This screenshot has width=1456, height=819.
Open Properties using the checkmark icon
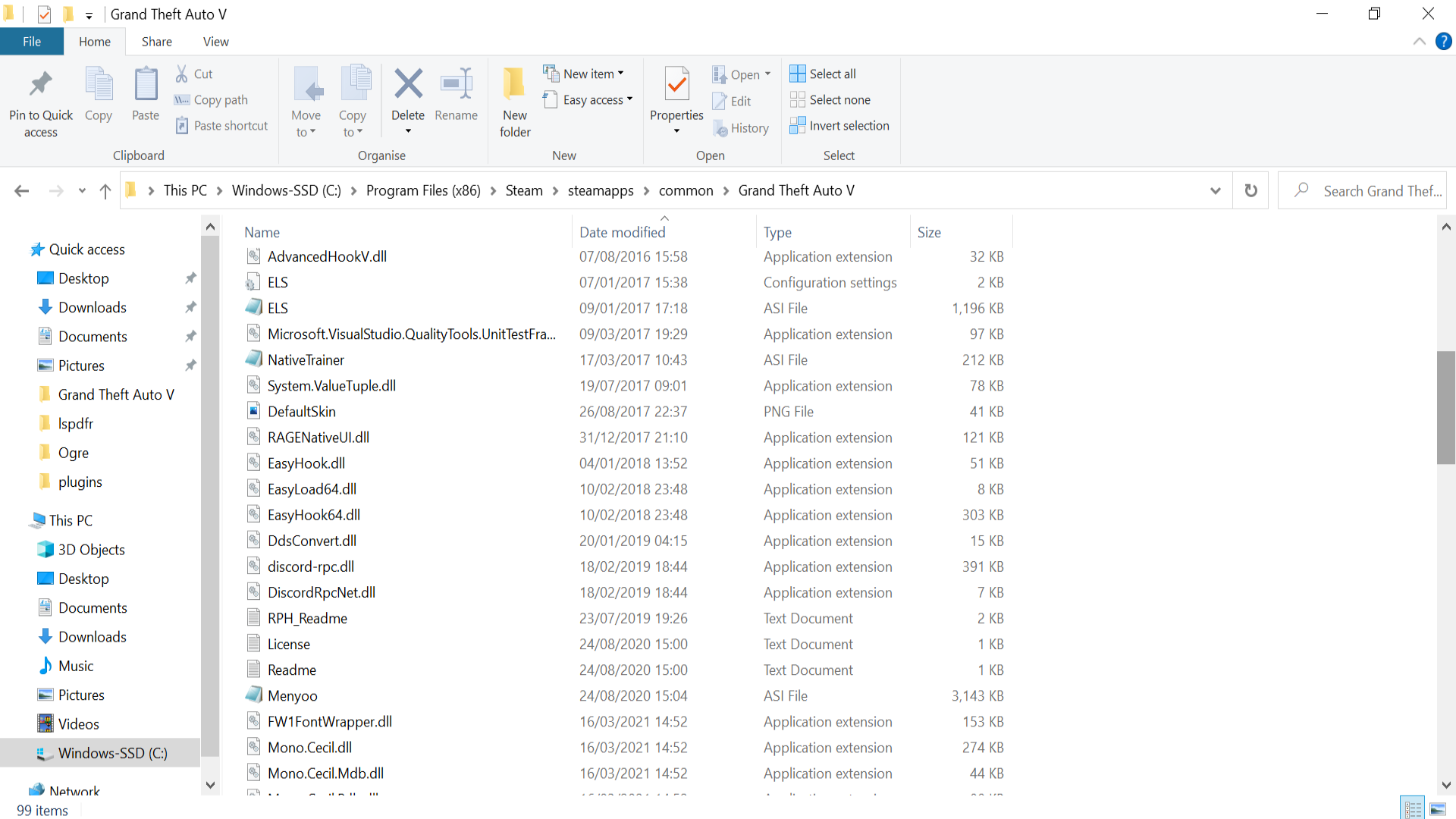click(676, 85)
